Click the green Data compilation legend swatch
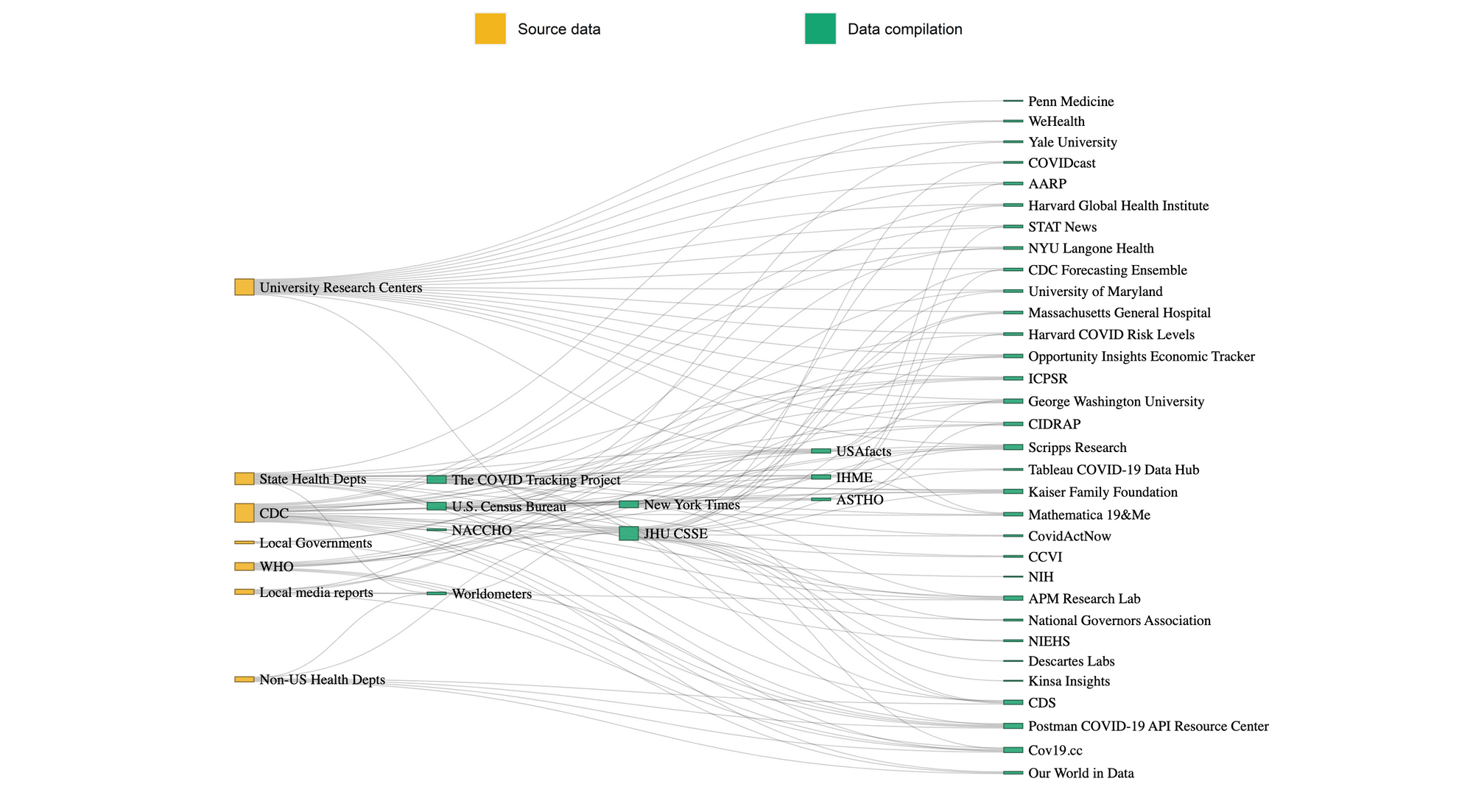 820,29
